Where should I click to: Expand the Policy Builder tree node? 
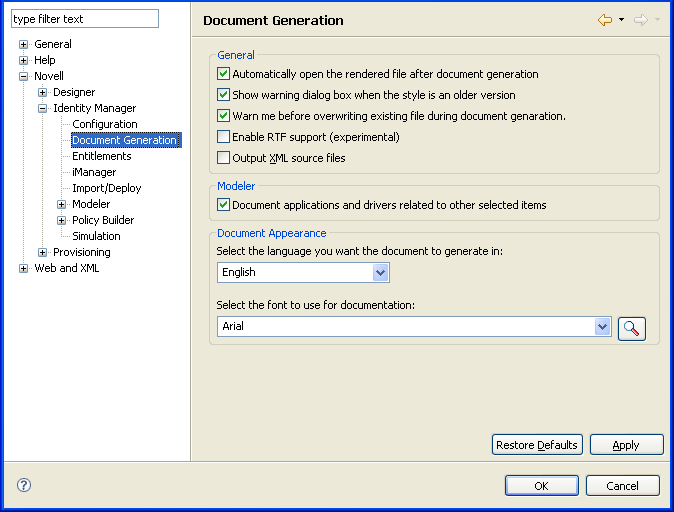[x=61, y=221]
